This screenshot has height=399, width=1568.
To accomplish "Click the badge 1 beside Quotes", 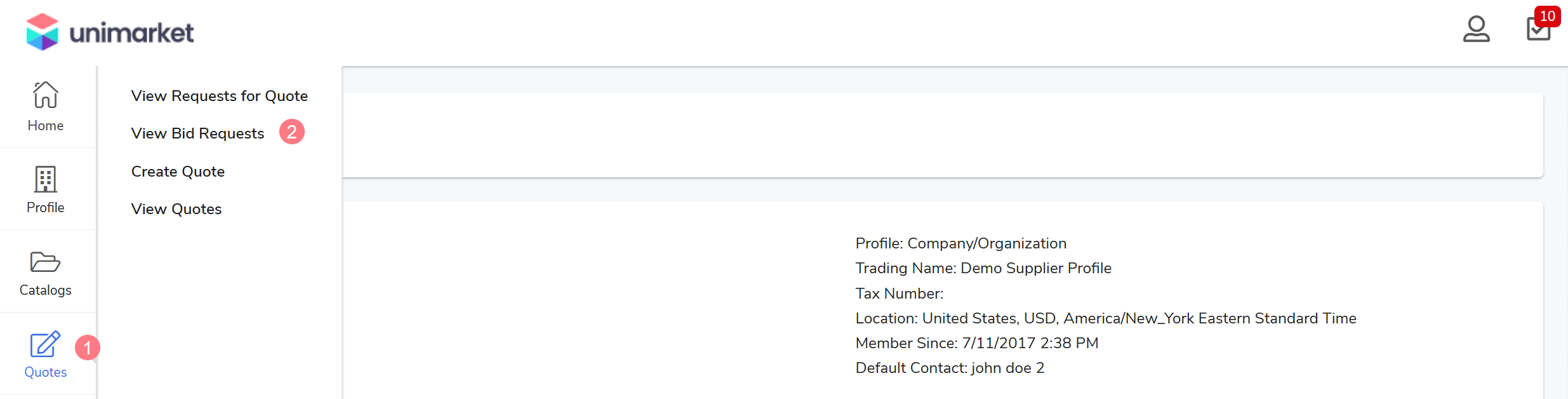I will [x=88, y=348].
